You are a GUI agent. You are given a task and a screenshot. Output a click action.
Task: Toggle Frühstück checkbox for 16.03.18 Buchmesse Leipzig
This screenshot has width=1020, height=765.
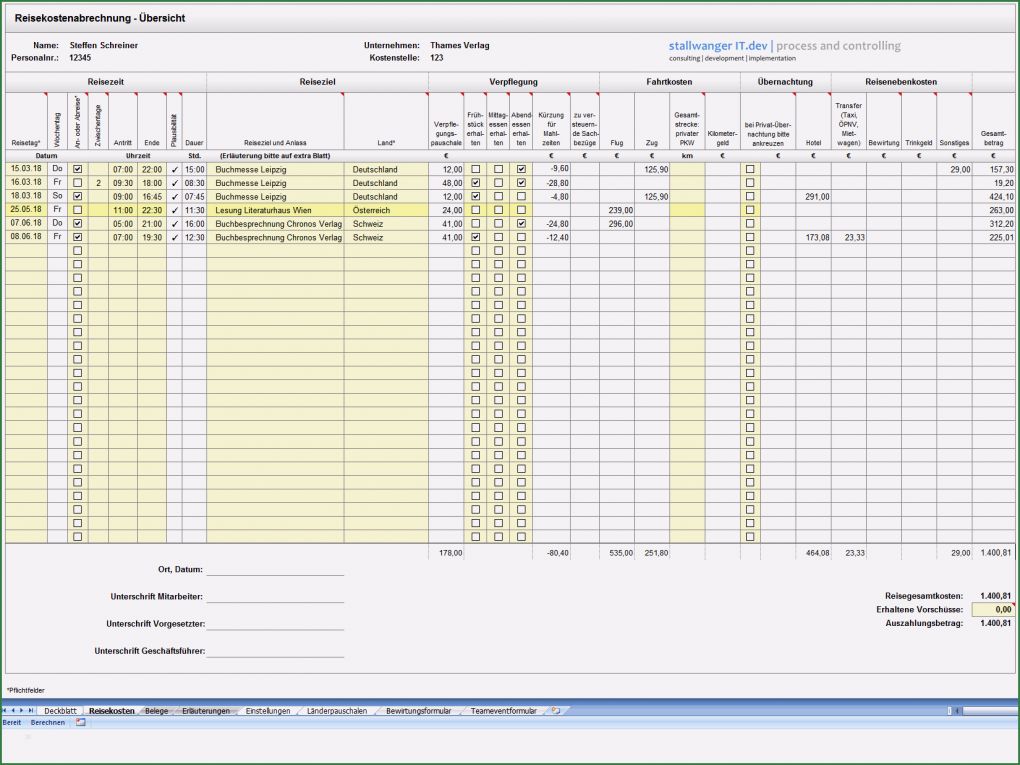476,183
